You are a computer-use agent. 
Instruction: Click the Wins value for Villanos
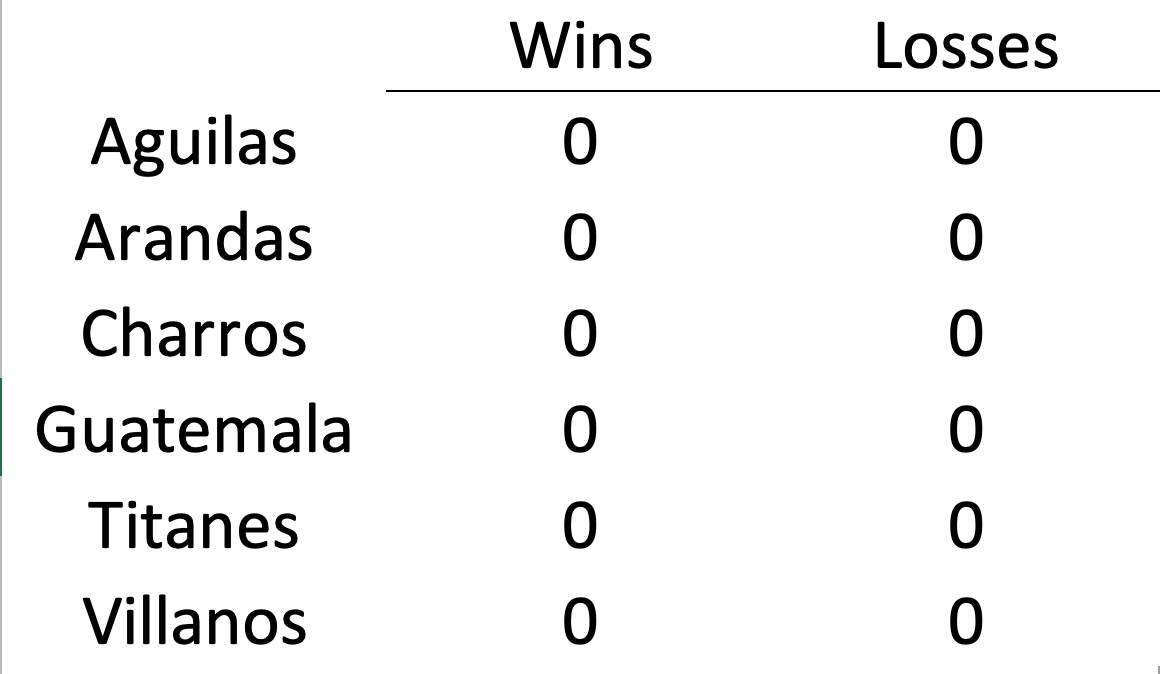(580, 621)
